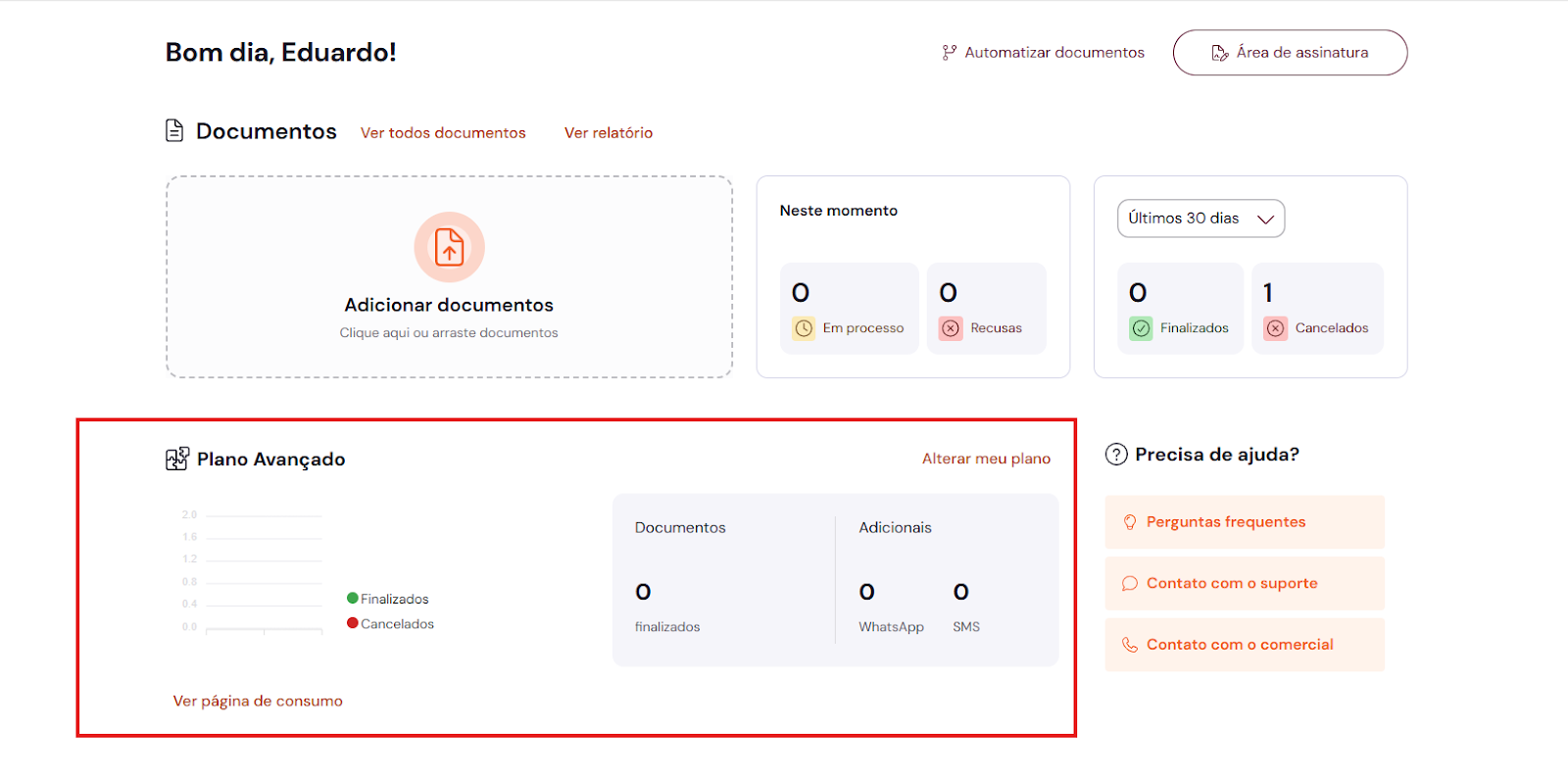The width and height of the screenshot is (1568, 776).
Task: Open Ver todos documentos link
Action: point(443,133)
